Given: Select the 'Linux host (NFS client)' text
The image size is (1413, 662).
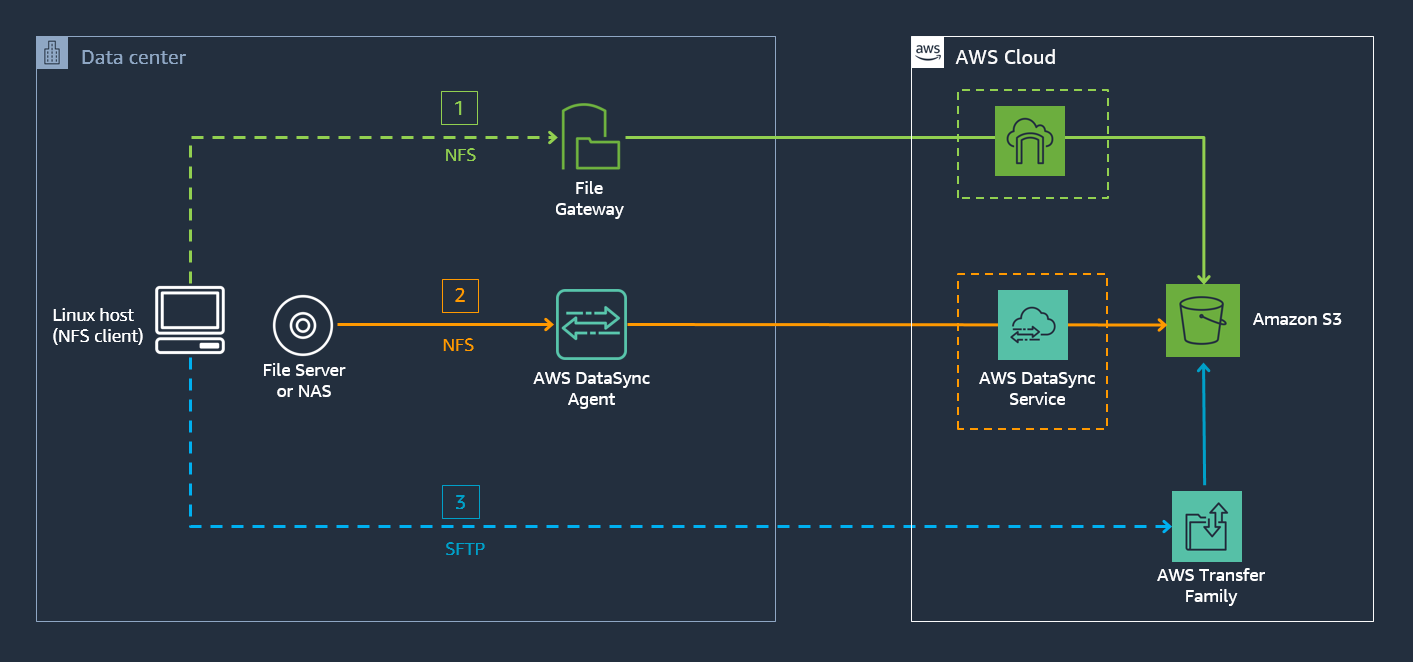Looking at the screenshot, I should (x=98, y=326).
